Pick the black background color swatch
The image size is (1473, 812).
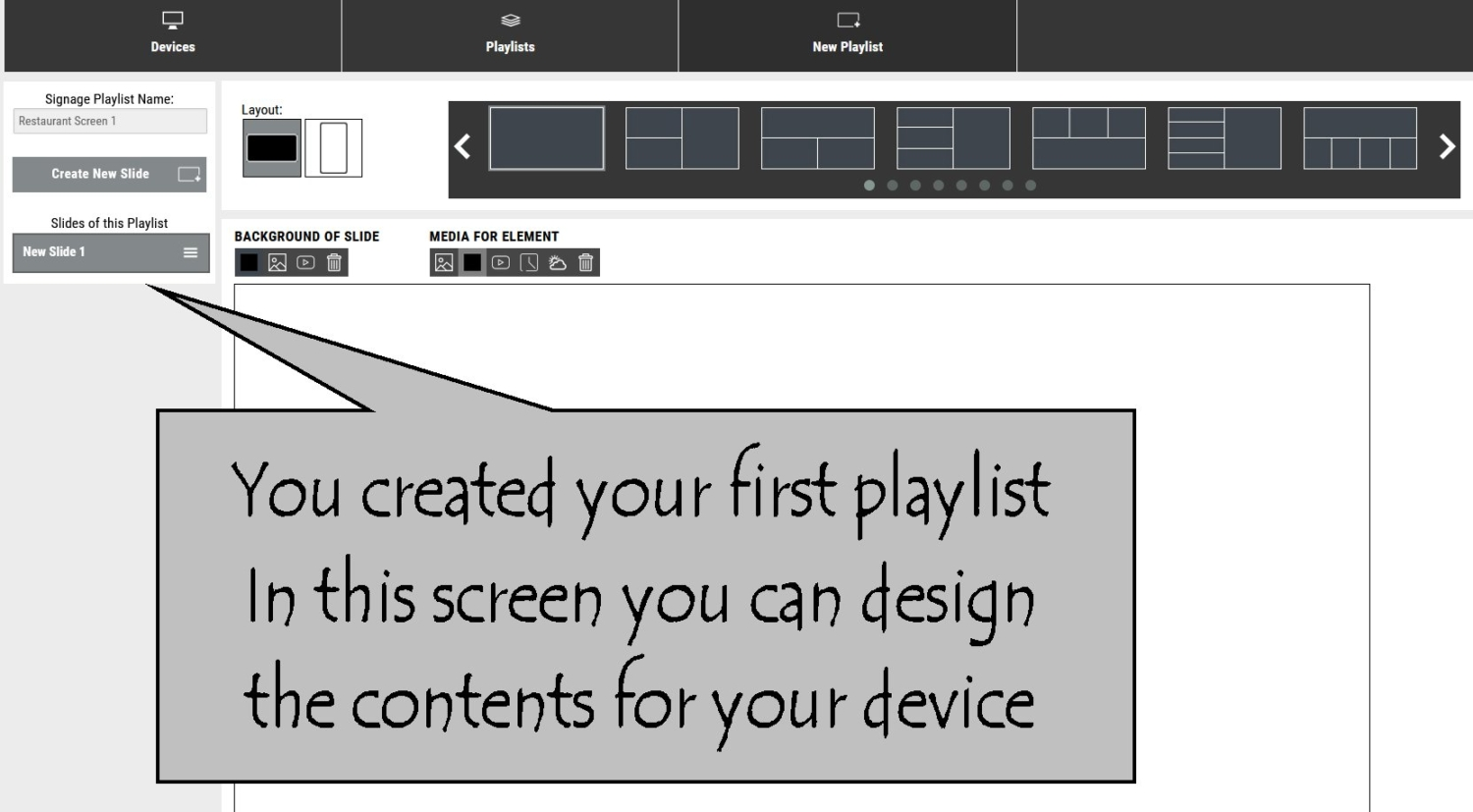pos(249,263)
